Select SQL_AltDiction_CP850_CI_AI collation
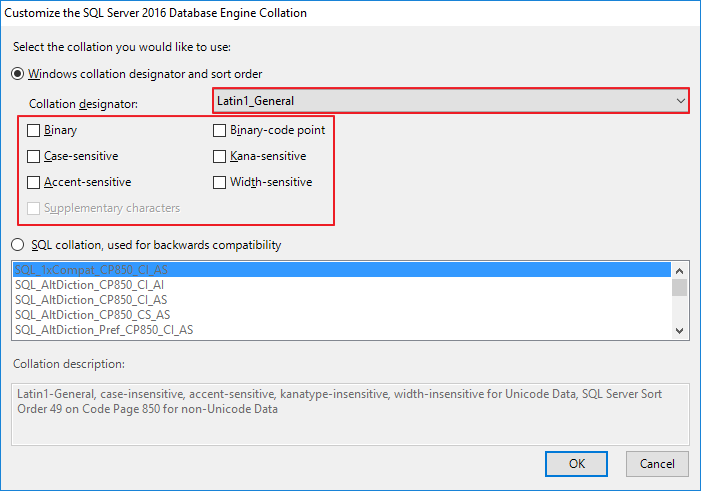Screen dimensions: 701x491 (x=342, y=285)
